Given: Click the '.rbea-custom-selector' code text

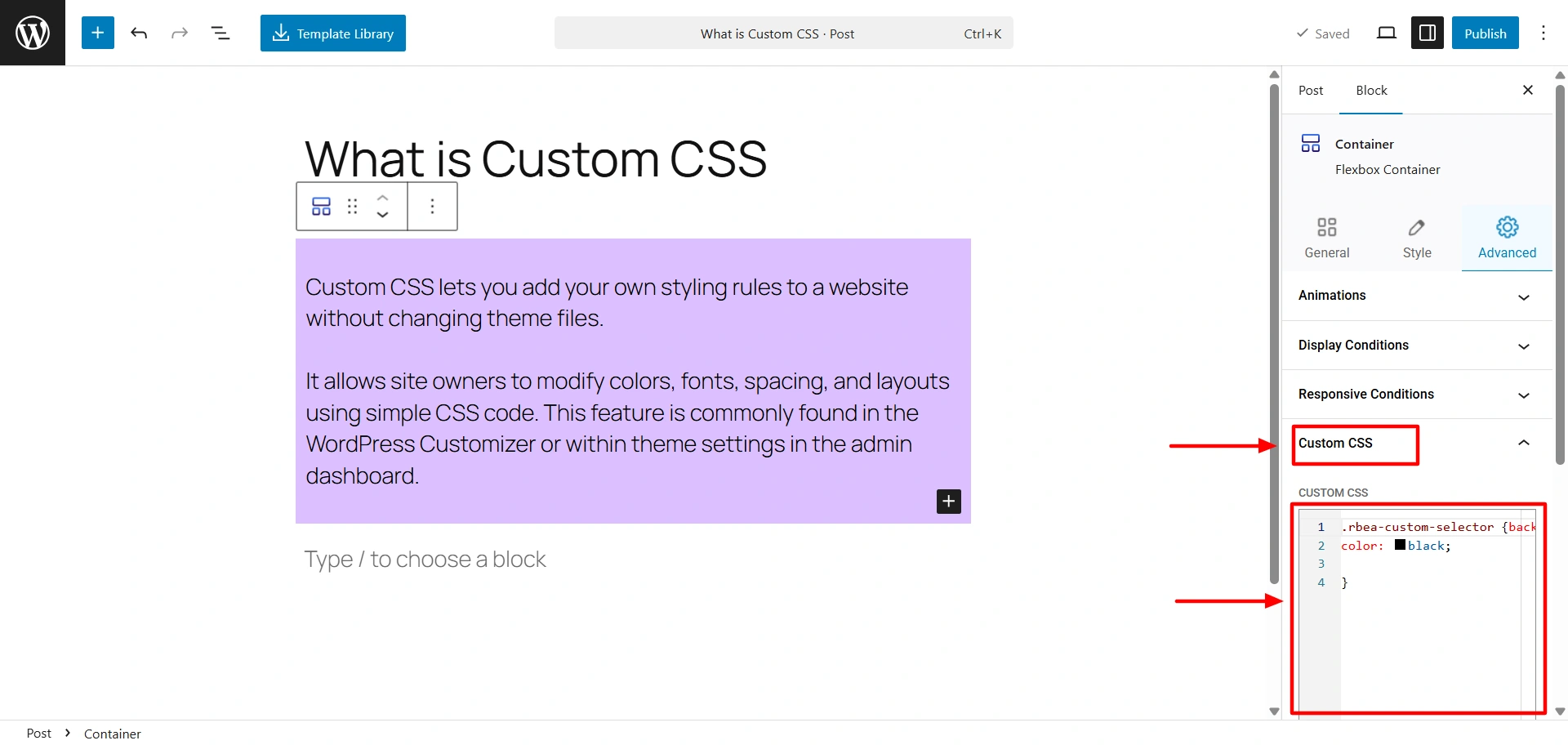Looking at the screenshot, I should coord(1417,527).
